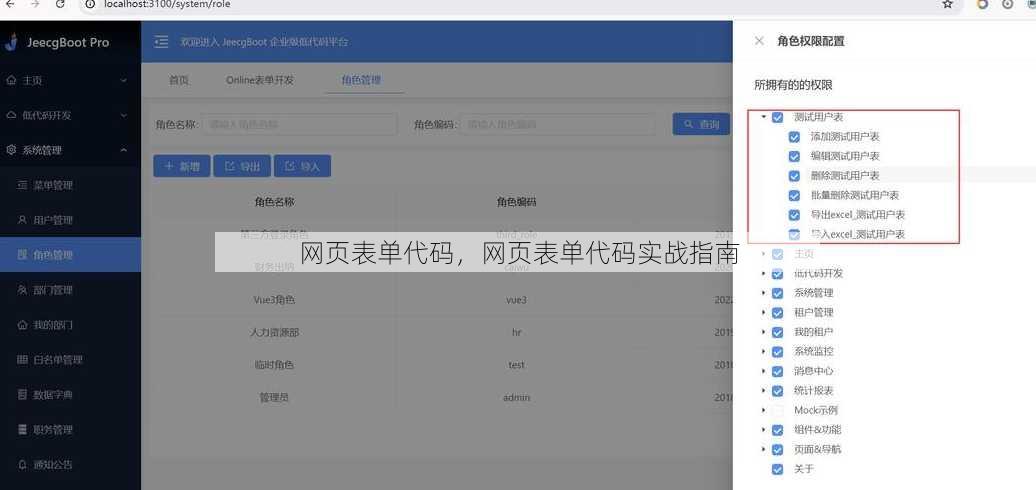Screen dimensions: 1036x490
Task: Uncheck 添加测试用户表 permission
Action: pyautogui.click(x=795, y=137)
